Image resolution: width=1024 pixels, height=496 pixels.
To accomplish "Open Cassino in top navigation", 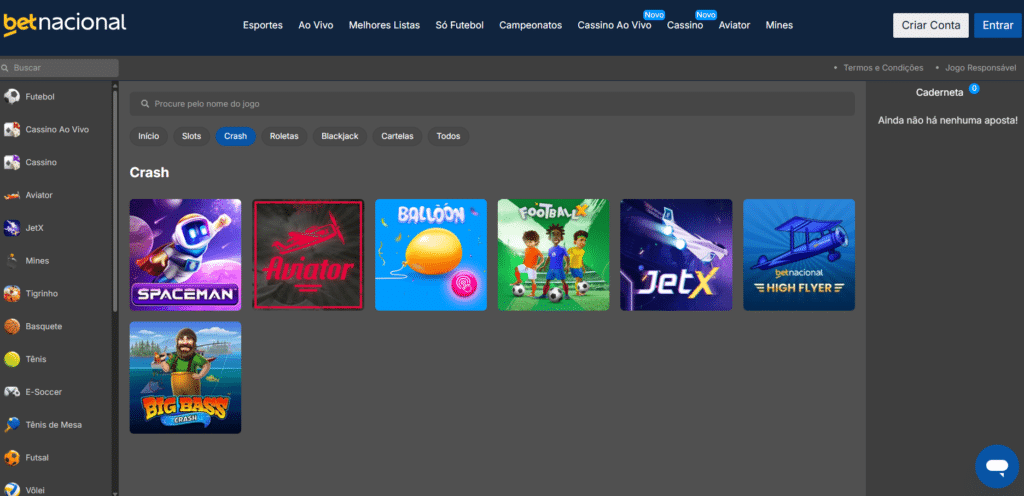I will pyautogui.click(x=685, y=25).
